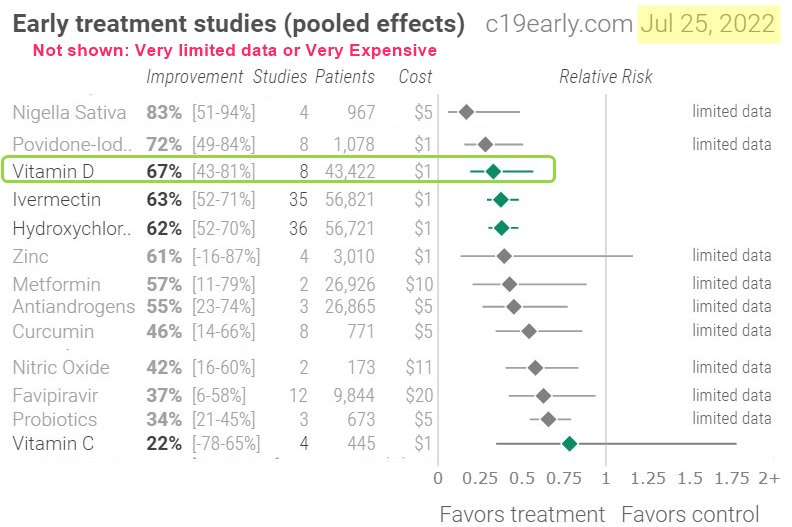Viewport: 792px width, 527px height.
Task: Click the Favors control axis label
Action: [690, 514]
